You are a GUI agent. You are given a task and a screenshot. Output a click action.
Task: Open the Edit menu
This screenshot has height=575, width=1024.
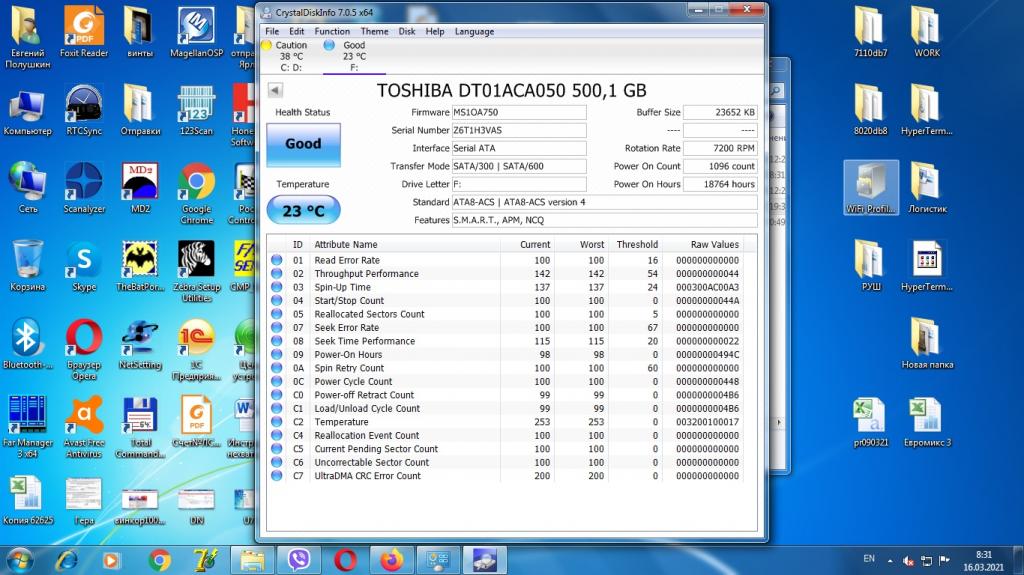click(x=296, y=31)
